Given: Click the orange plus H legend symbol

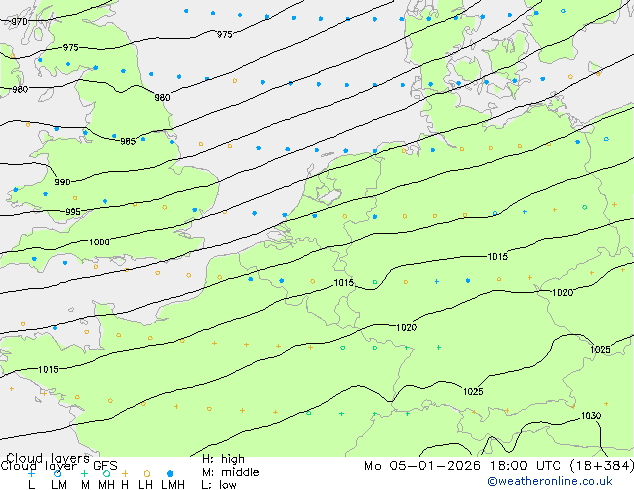Looking at the screenshot, I should pyautogui.click(x=125, y=473).
